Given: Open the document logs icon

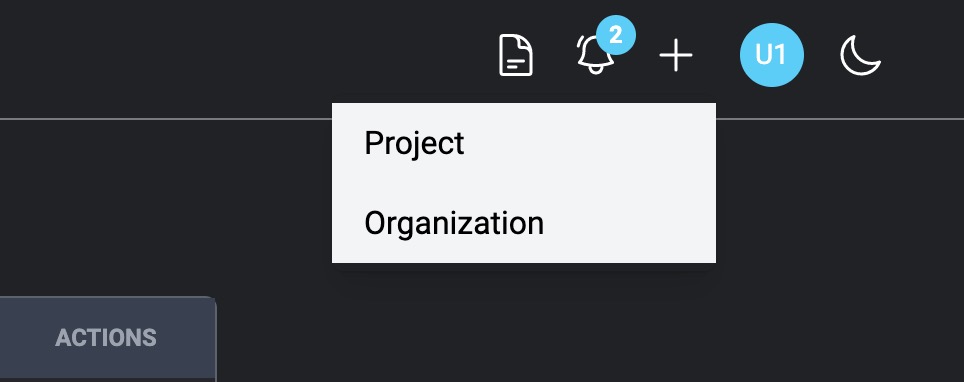Looking at the screenshot, I should tap(515, 55).
